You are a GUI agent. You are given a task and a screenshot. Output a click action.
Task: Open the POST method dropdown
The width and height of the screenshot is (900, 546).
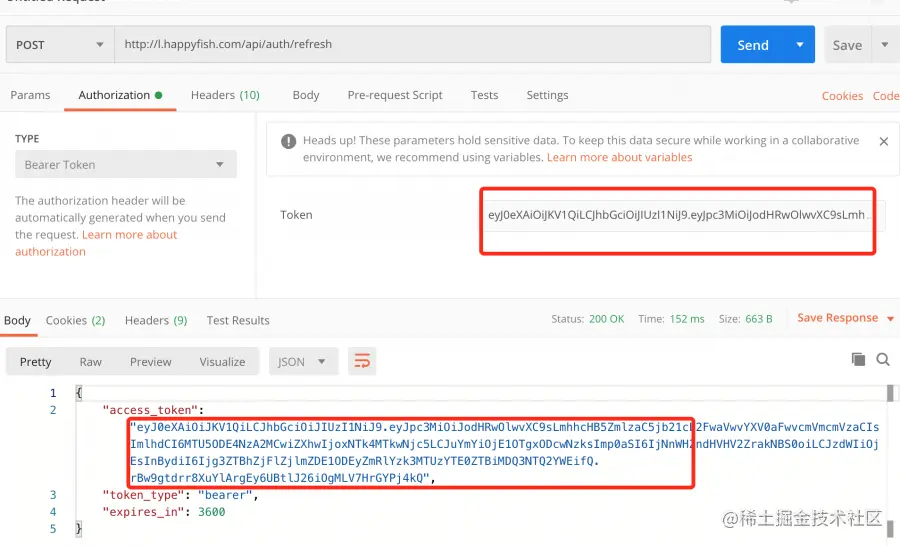click(60, 45)
